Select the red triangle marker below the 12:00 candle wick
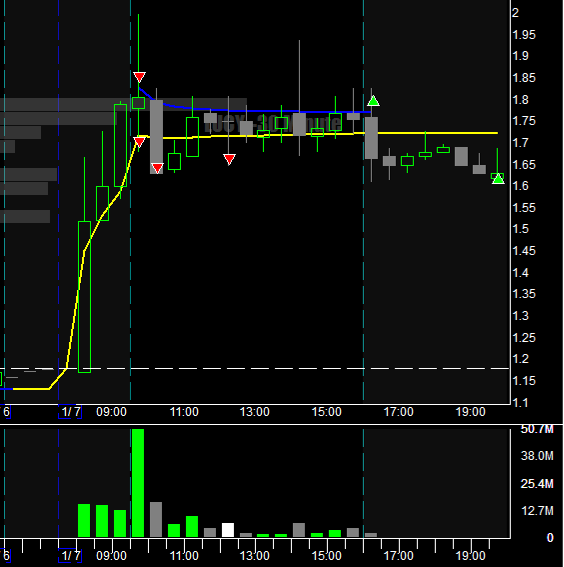Screen dimensions: 564x567 [x=229, y=159]
